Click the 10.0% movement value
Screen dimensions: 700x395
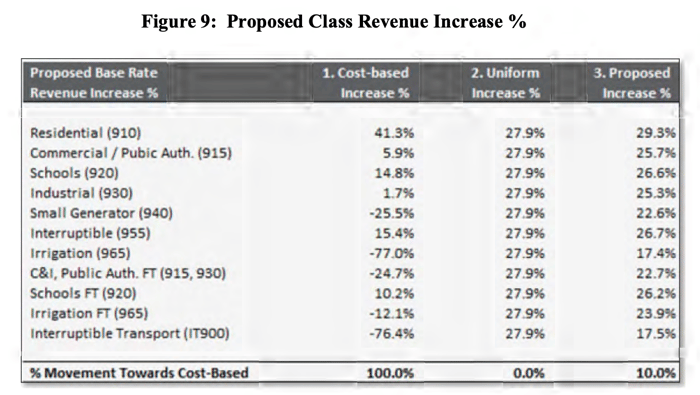pos(656,373)
